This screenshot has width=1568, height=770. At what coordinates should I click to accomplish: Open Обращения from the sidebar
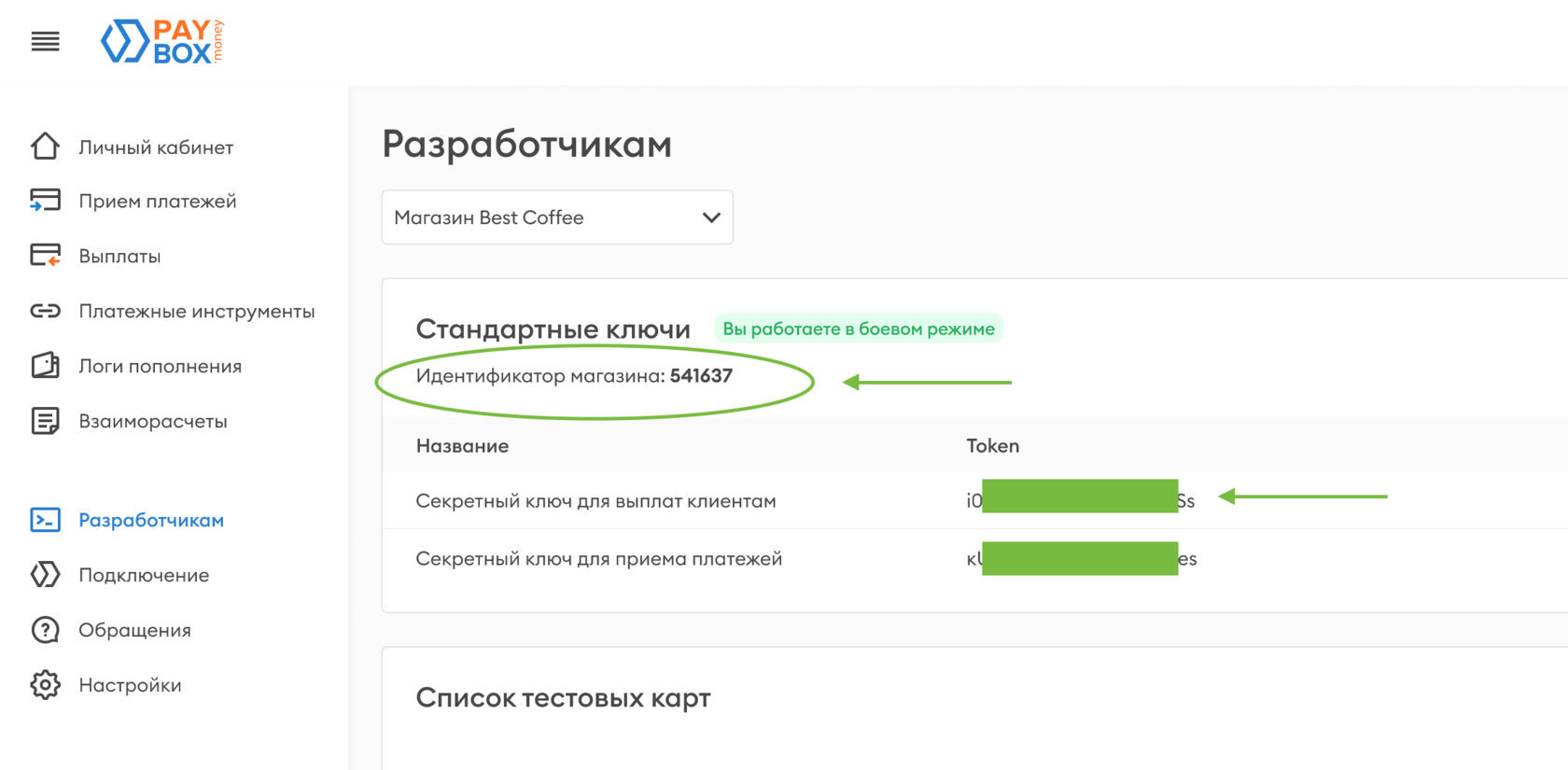click(x=134, y=630)
